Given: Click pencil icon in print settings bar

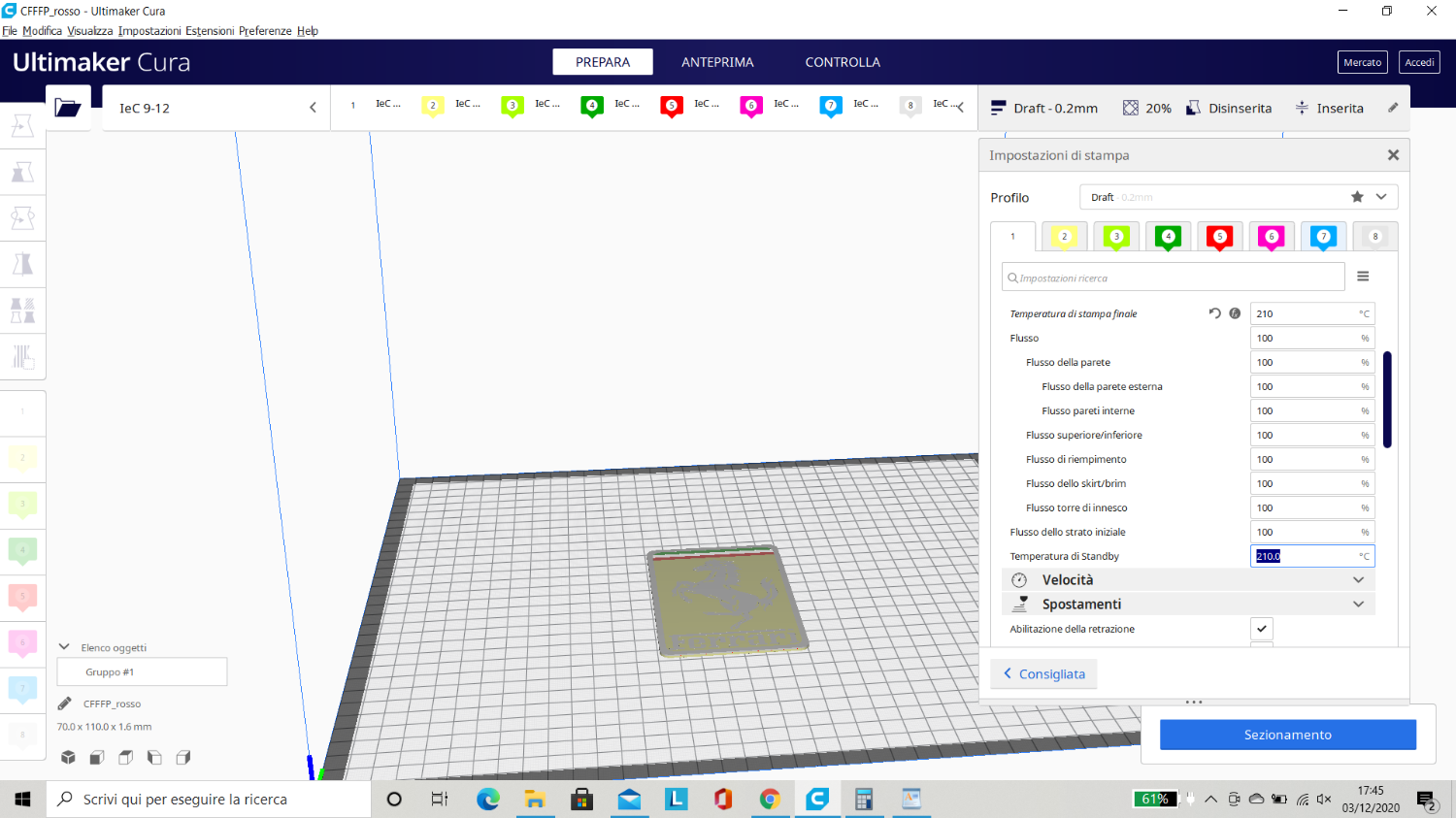Looking at the screenshot, I should (x=1393, y=108).
